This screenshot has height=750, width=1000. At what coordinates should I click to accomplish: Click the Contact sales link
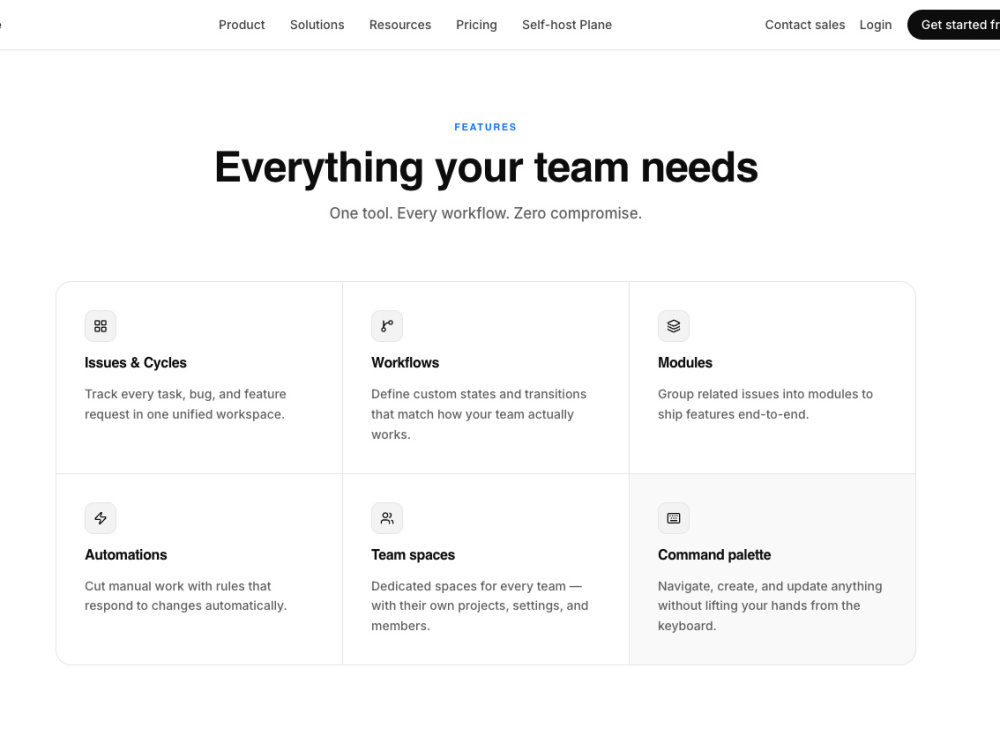tap(805, 25)
